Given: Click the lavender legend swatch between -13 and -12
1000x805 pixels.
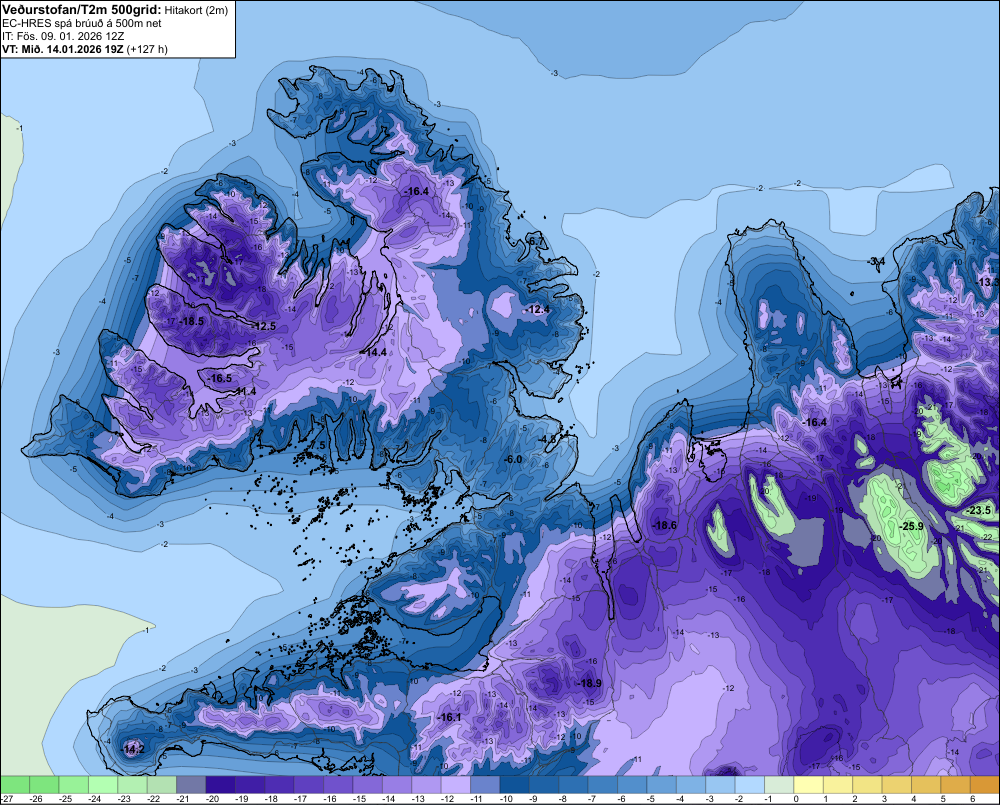Looking at the screenshot, I should click(x=425, y=785).
